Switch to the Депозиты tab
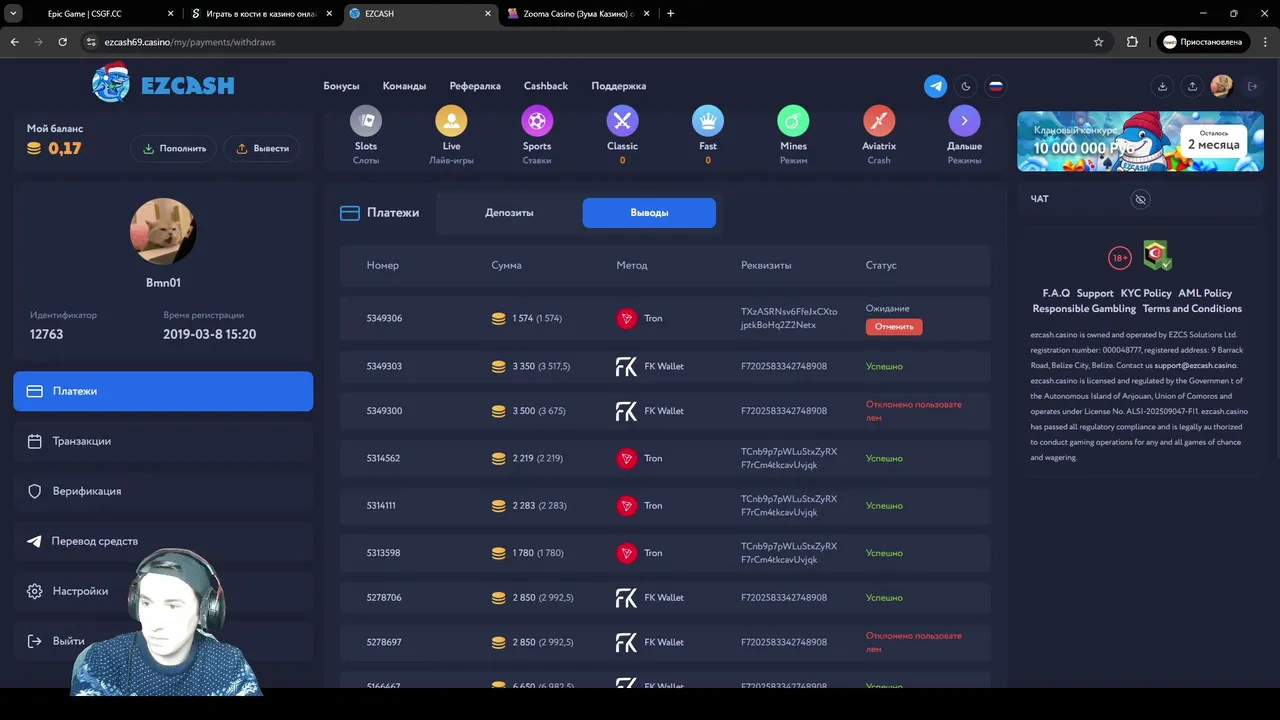Screen dimensions: 1280x720 (x=509, y=213)
